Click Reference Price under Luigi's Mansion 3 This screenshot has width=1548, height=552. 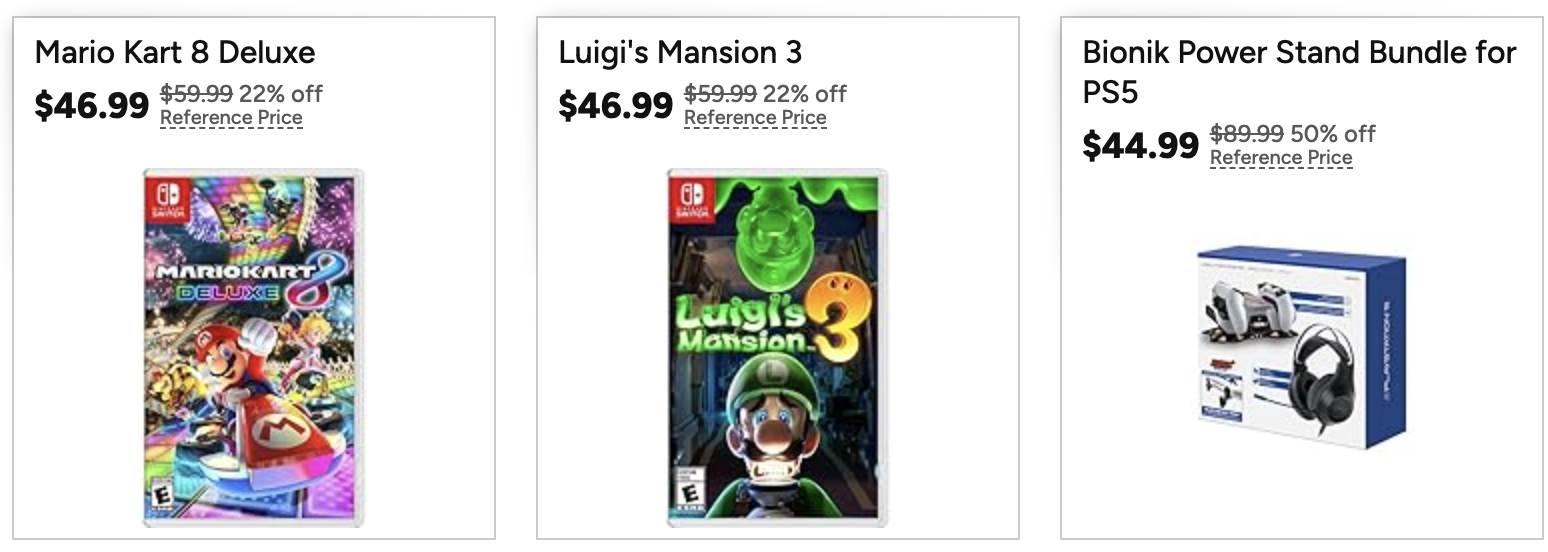point(755,118)
